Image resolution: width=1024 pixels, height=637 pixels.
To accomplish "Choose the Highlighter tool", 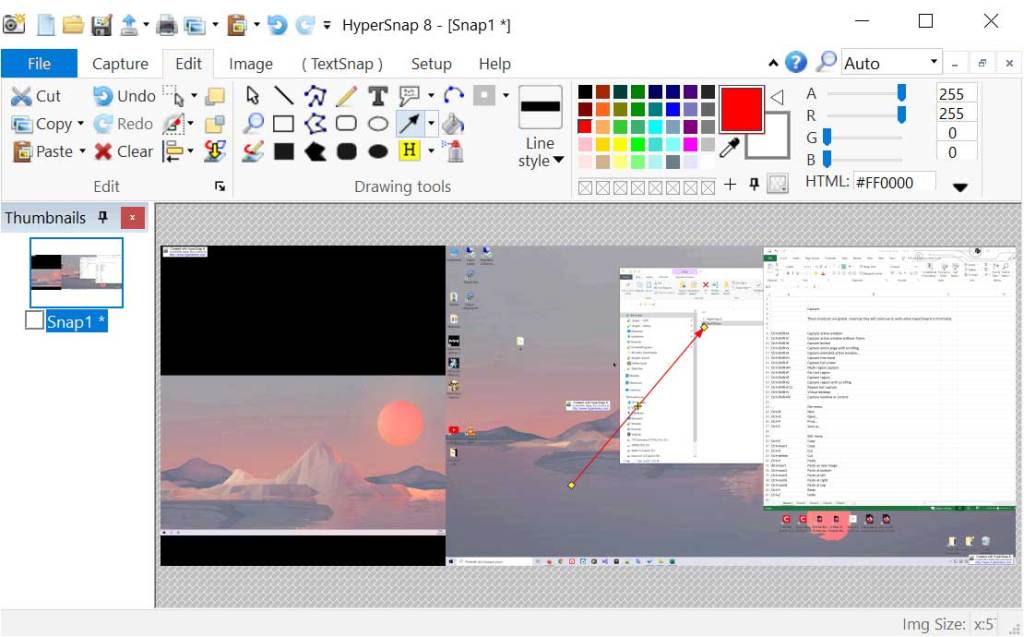I will pyautogui.click(x=407, y=149).
